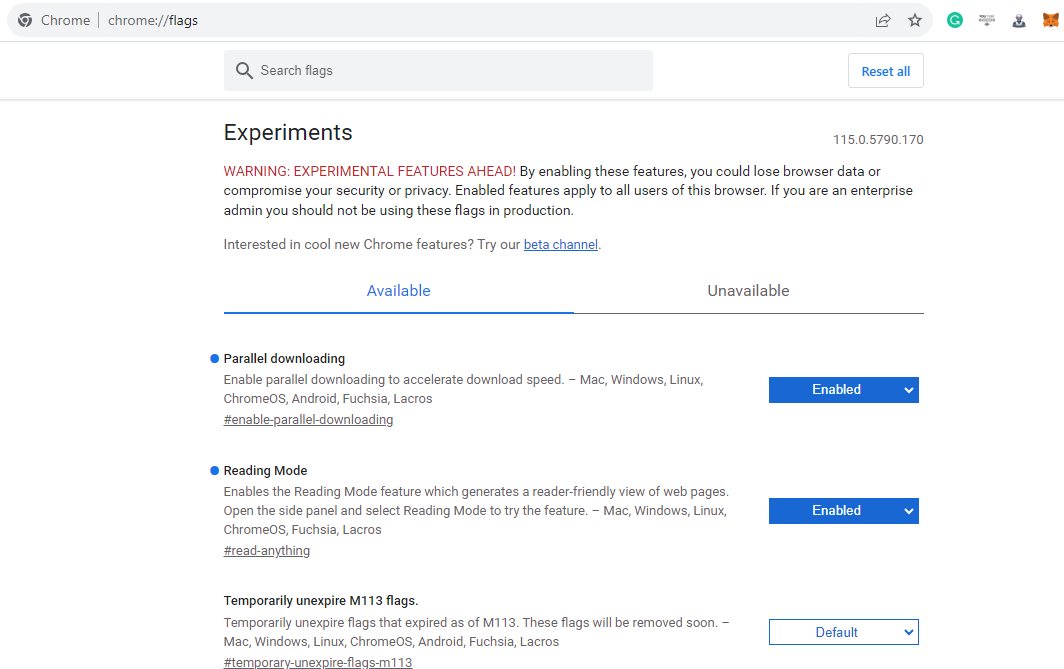Screen dimensions: 1064x669
Task: Focus the Search flags input field
Action: [x=438, y=71]
